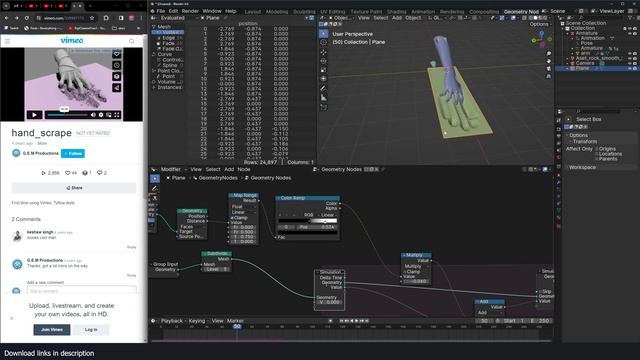640x360 pixels.
Task: Select the Cursor tool in viewport toolbar
Action: click(x=323, y=42)
